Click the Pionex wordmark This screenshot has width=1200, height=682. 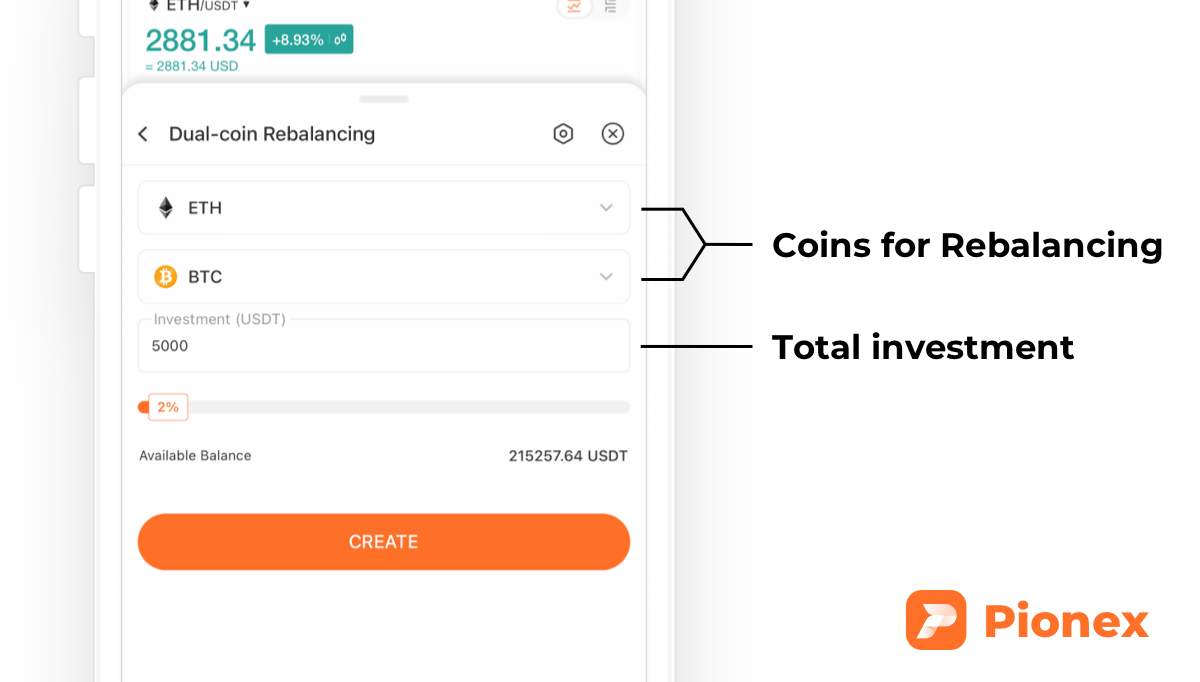pyautogui.click(x=1066, y=620)
